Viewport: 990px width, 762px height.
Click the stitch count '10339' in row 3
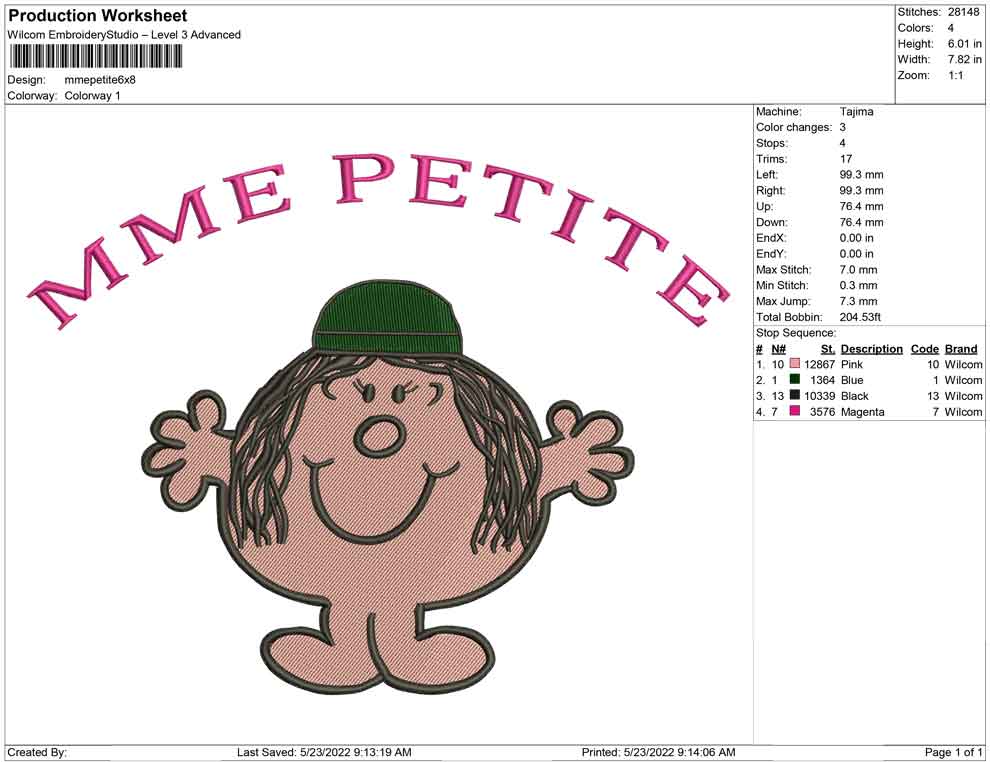click(820, 396)
